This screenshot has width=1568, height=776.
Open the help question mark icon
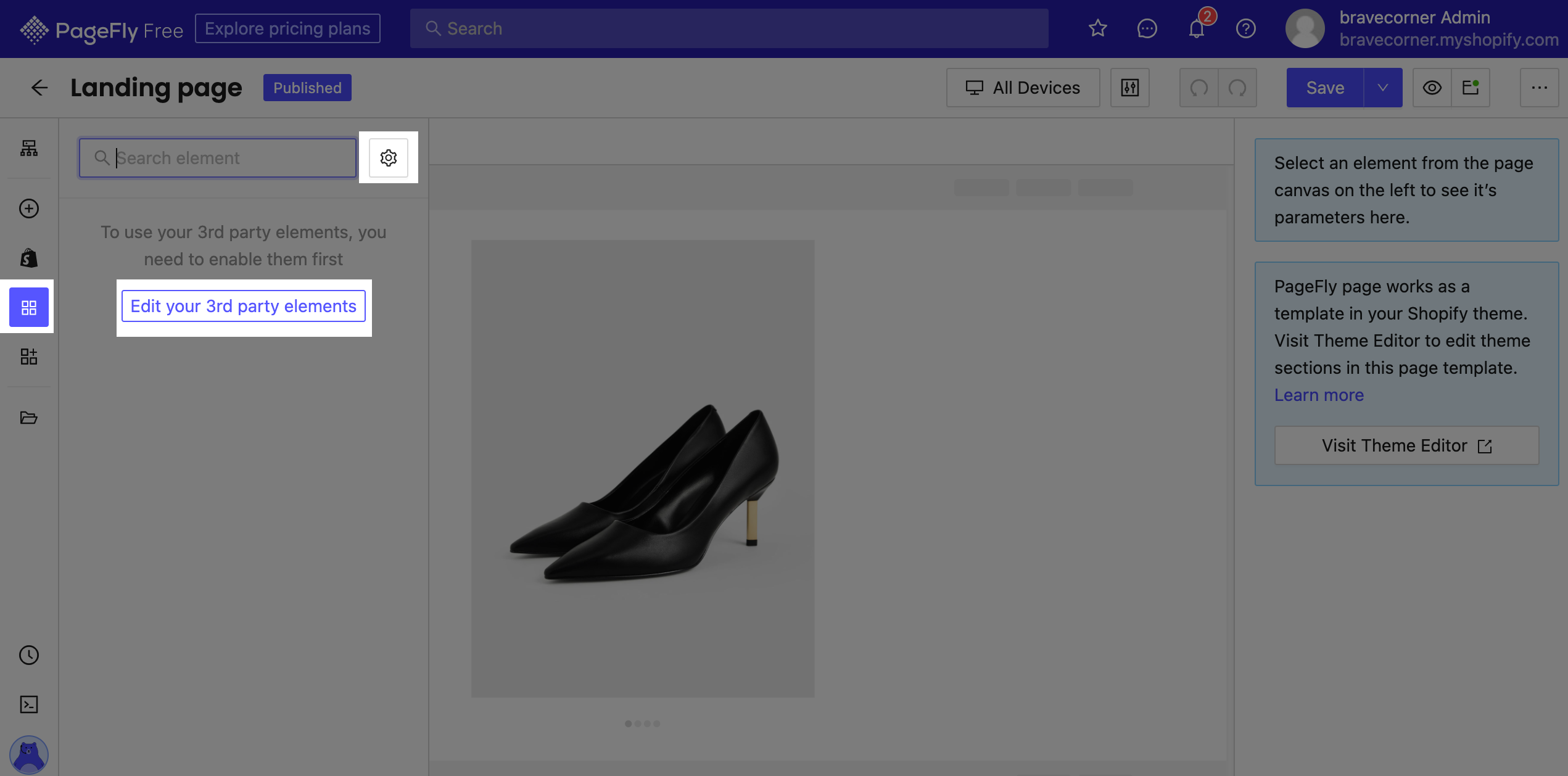click(1245, 28)
